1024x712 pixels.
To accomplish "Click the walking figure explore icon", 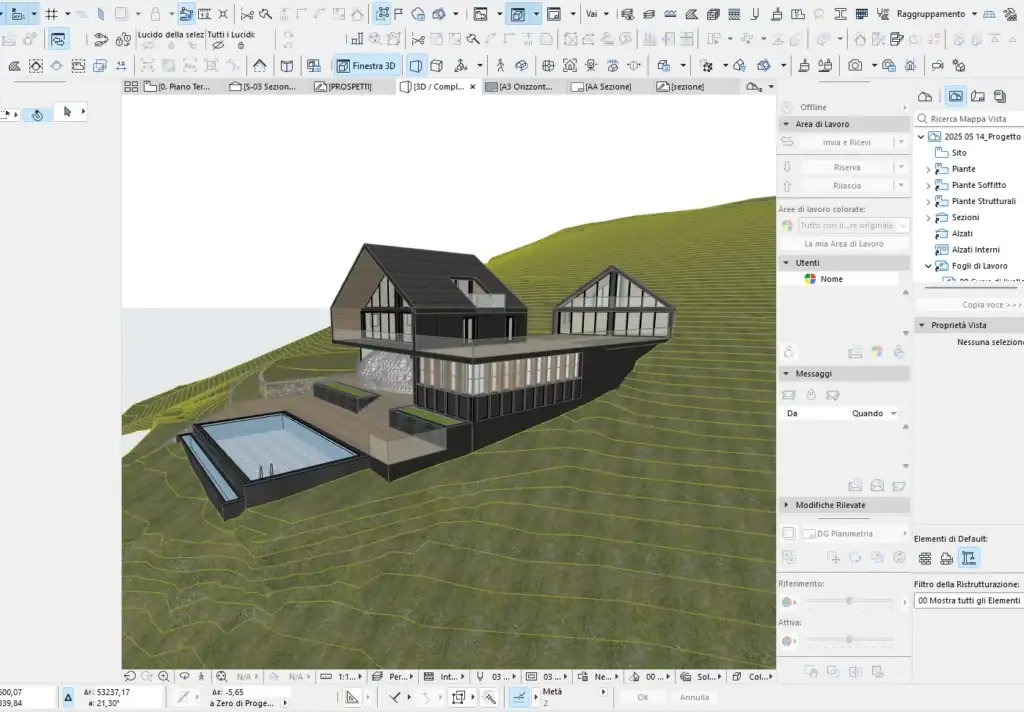I will pos(201,676).
